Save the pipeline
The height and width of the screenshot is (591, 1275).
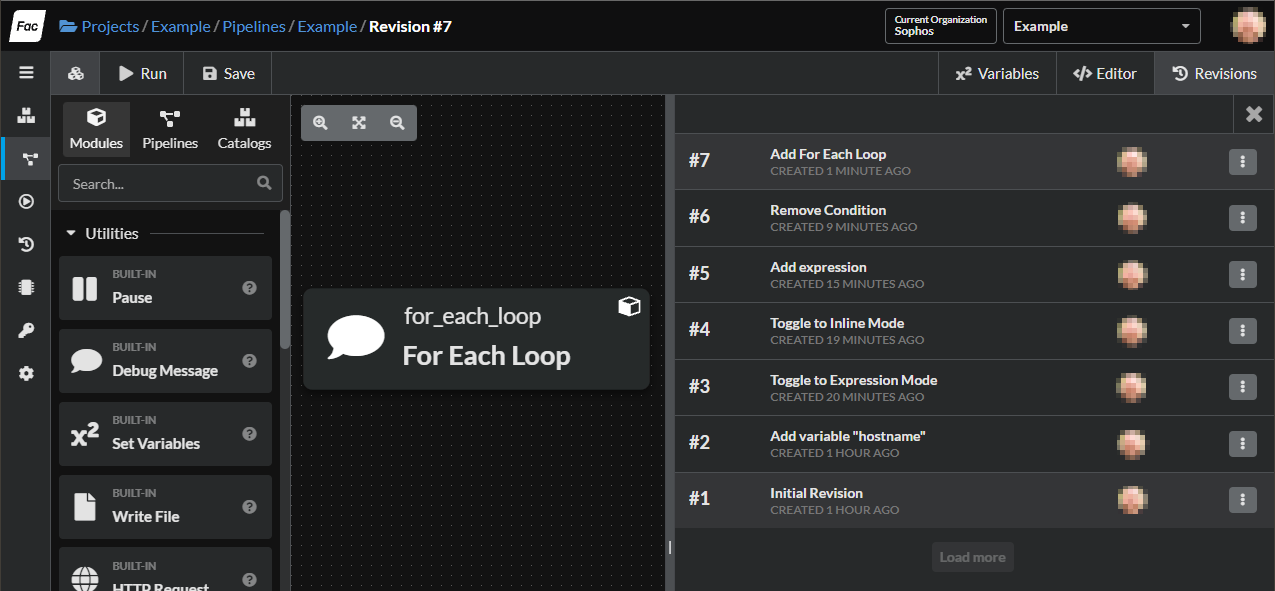tap(228, 74)
